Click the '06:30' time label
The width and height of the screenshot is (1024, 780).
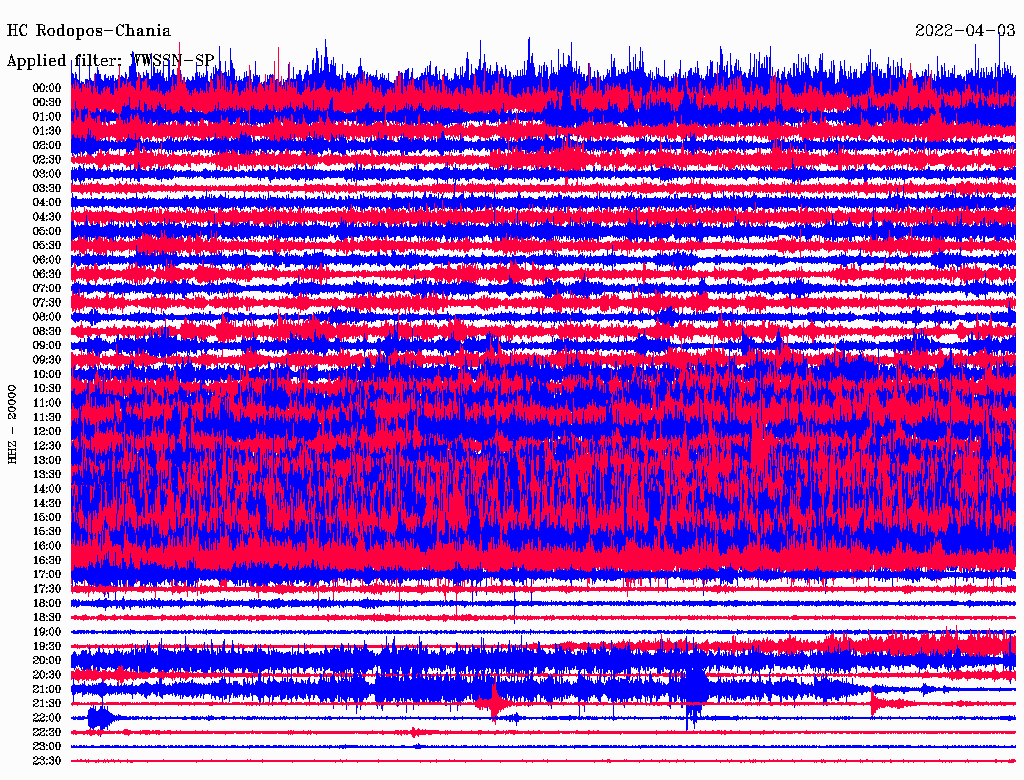[x=47, y=274]
